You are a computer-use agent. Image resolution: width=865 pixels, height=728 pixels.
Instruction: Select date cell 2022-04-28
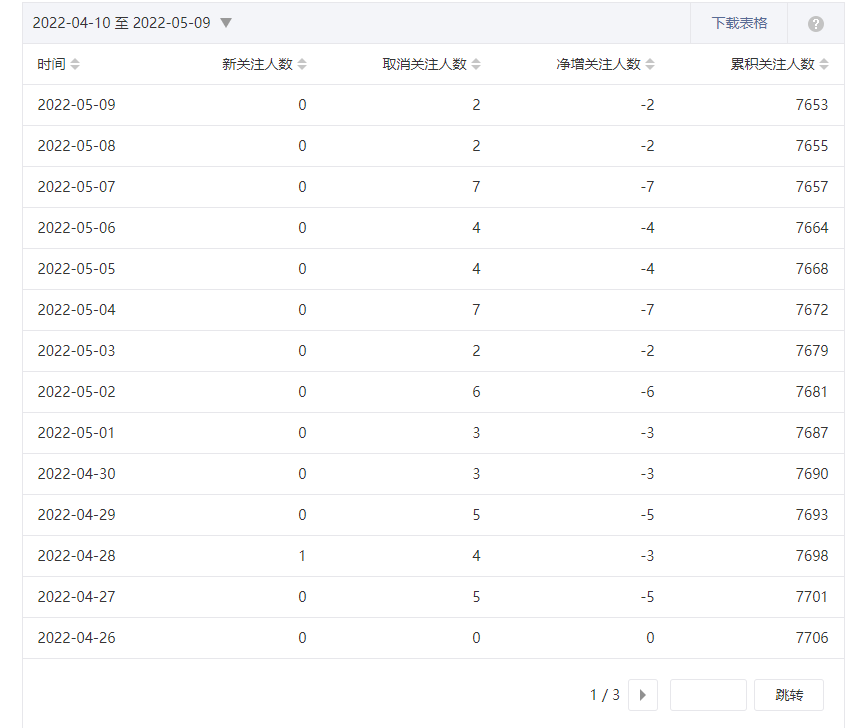[76, 556]
